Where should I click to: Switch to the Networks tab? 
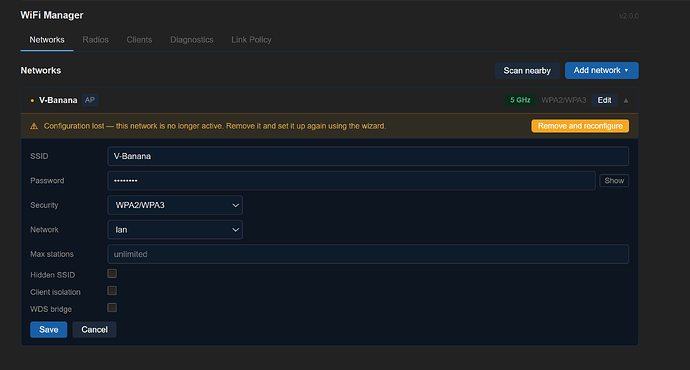(x=47, y=40)
